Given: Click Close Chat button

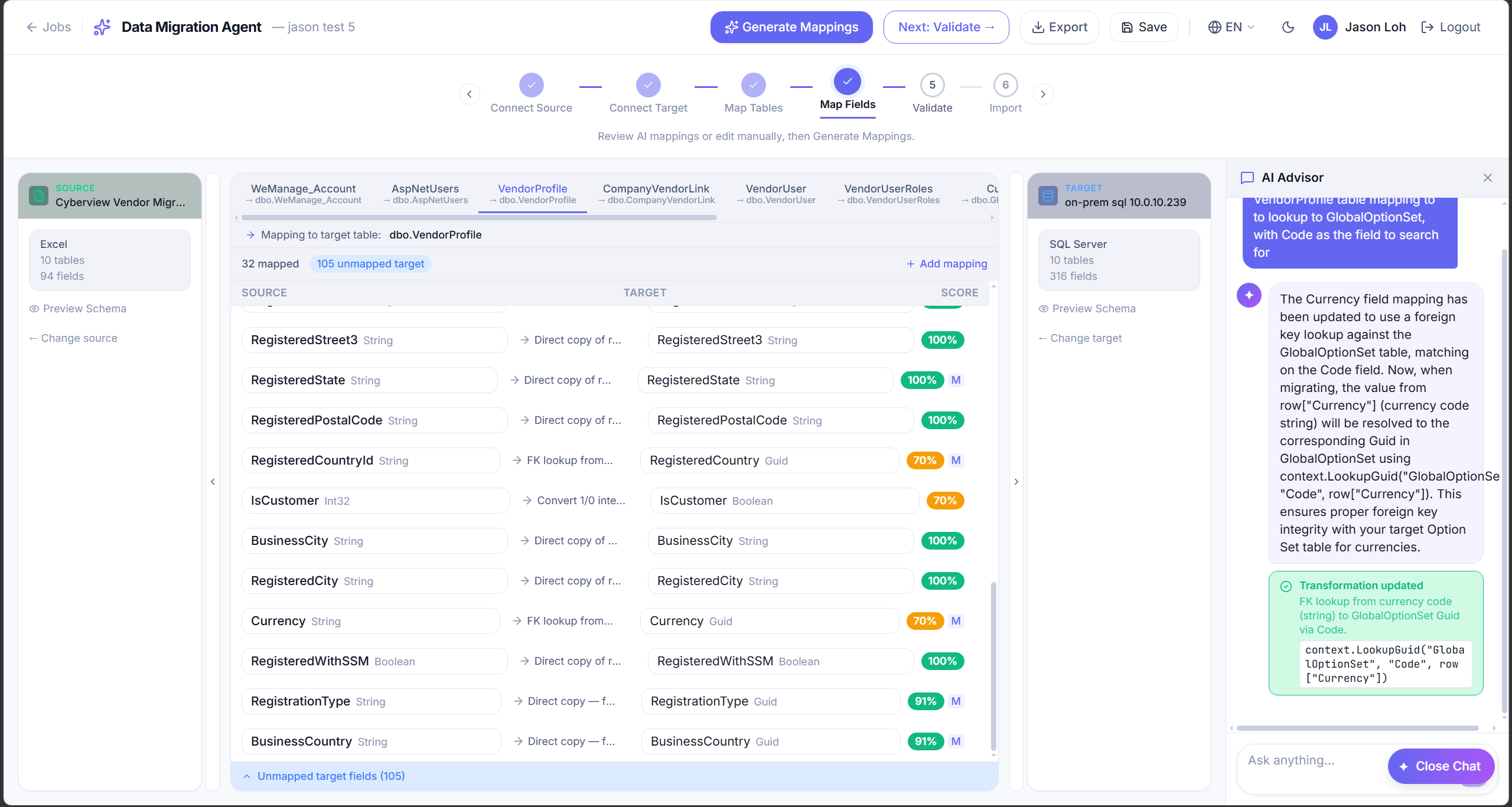Looking at the screenshot, I should click(1441, 766).
